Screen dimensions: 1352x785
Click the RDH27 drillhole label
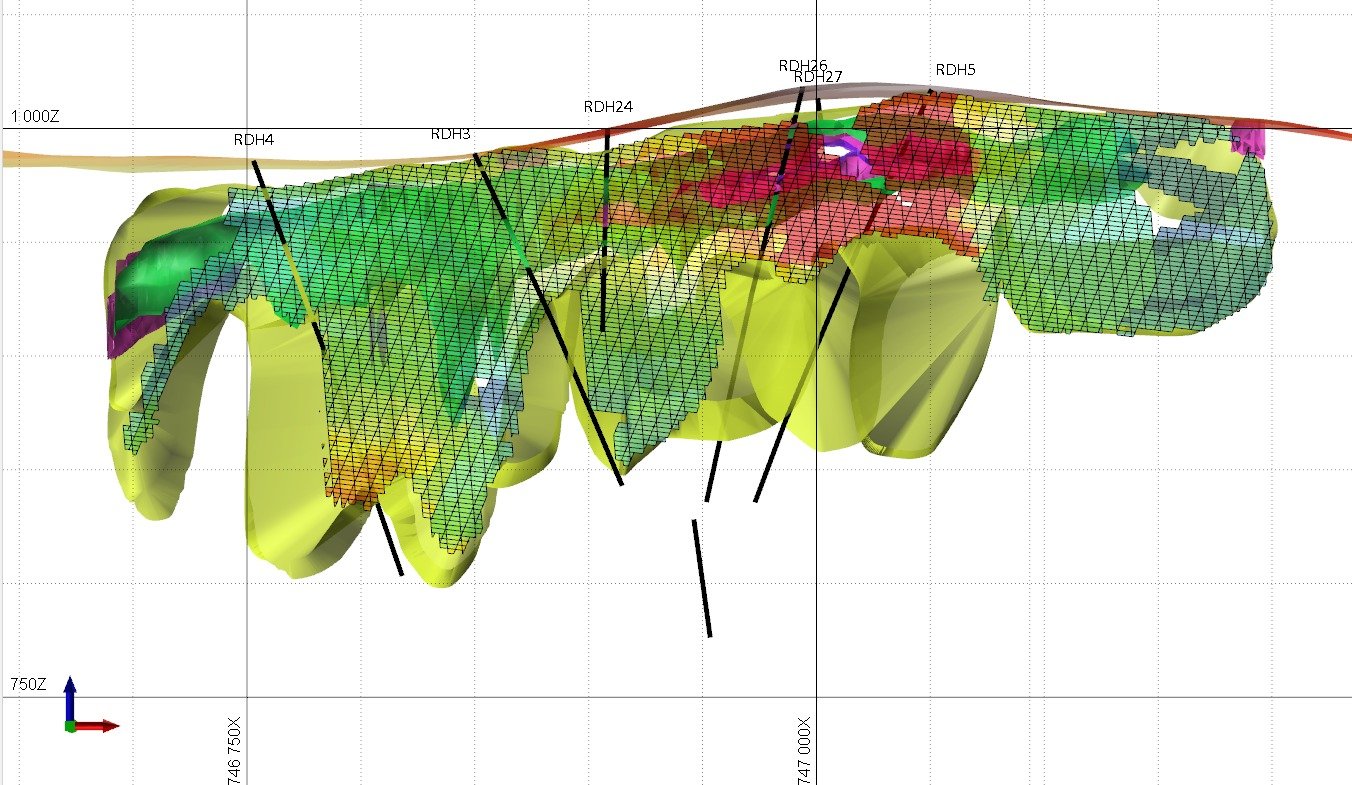(818, 77)
